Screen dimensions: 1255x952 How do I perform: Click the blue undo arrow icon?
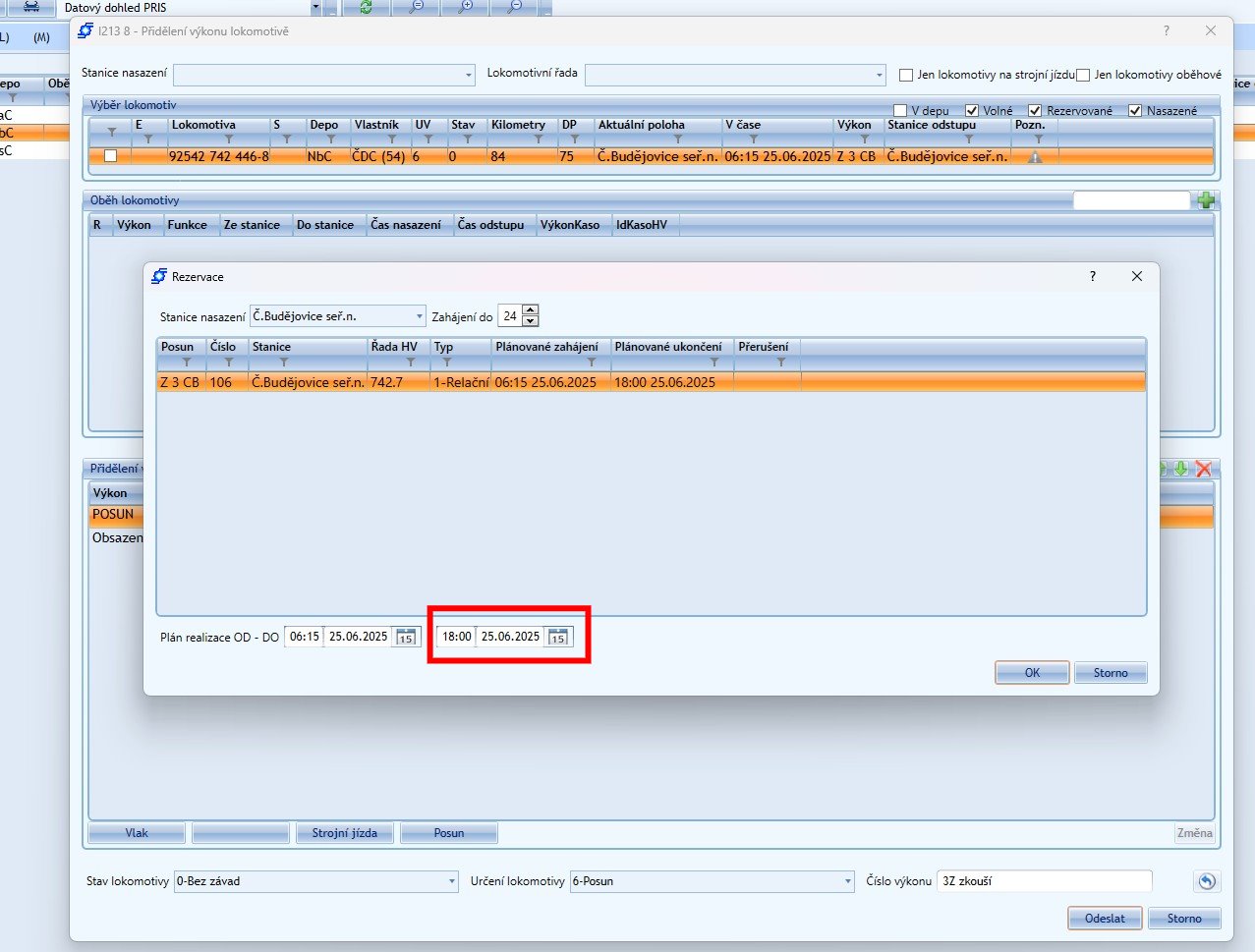click(1206, 881)
